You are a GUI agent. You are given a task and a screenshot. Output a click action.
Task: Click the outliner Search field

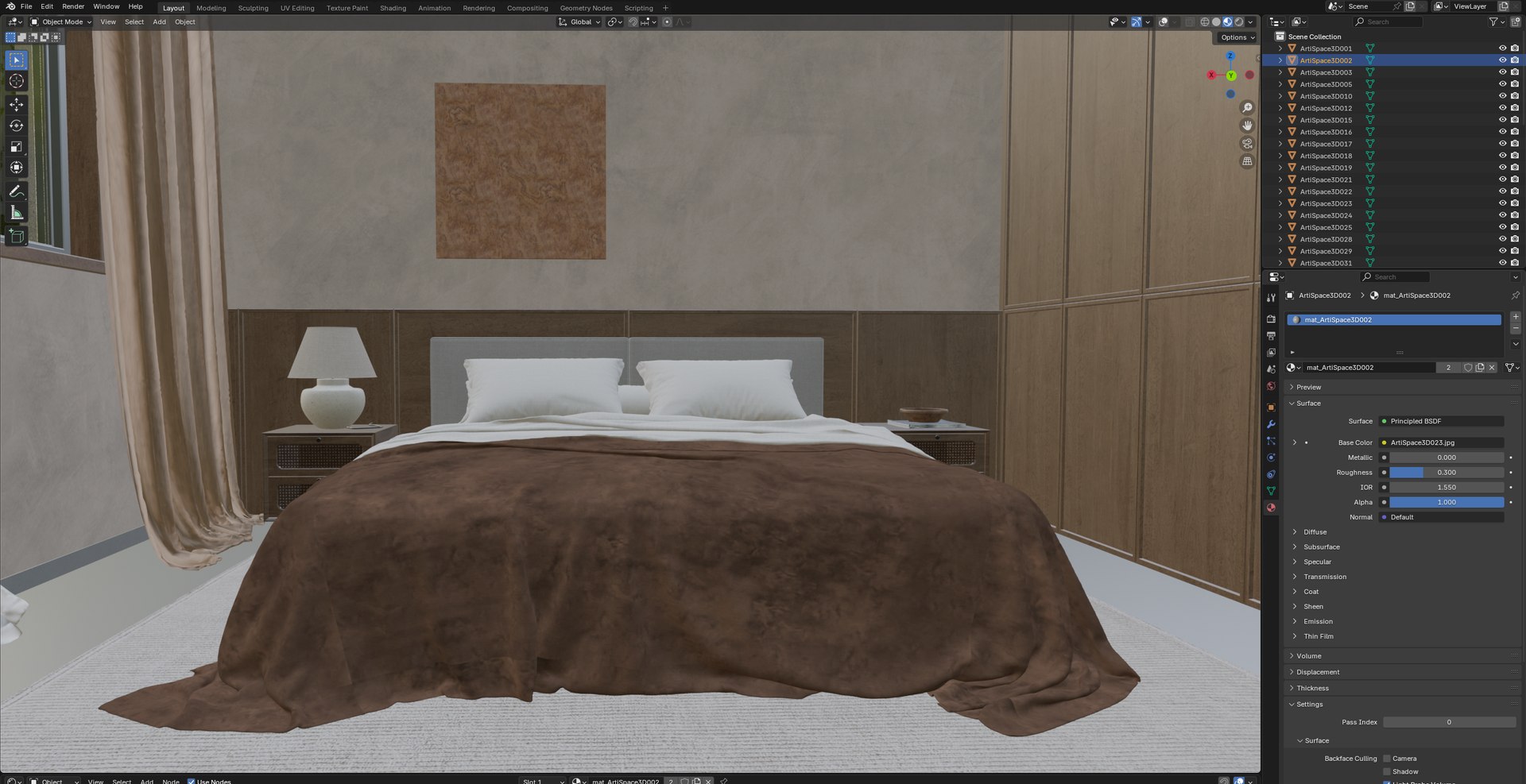click(1388, 22)
